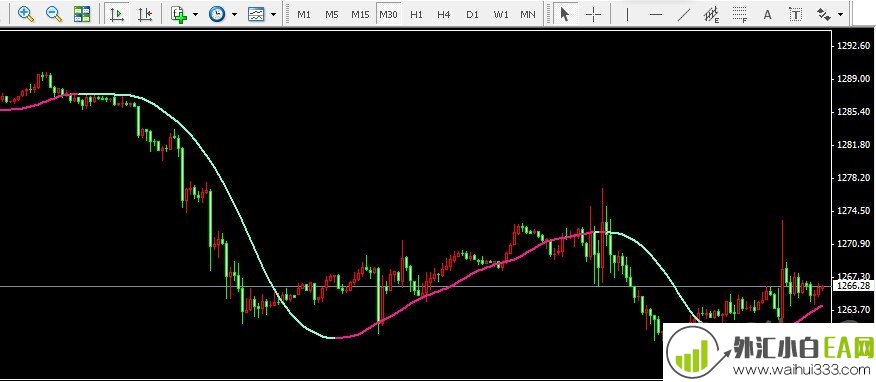Toggle chart shift button
The image size is (876, 382).
click(x=145, y=14)
